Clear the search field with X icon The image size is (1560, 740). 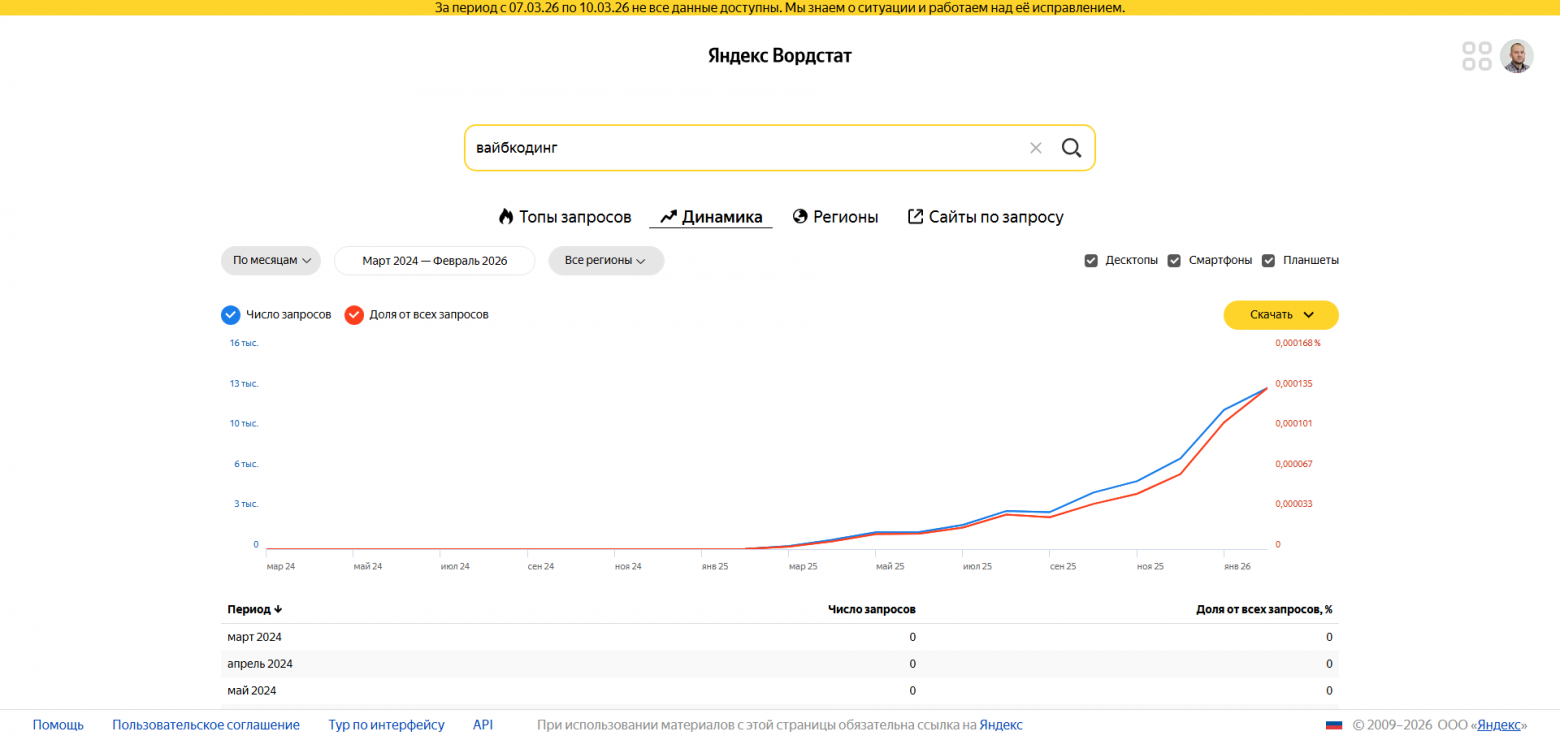tap(1036, 148)
